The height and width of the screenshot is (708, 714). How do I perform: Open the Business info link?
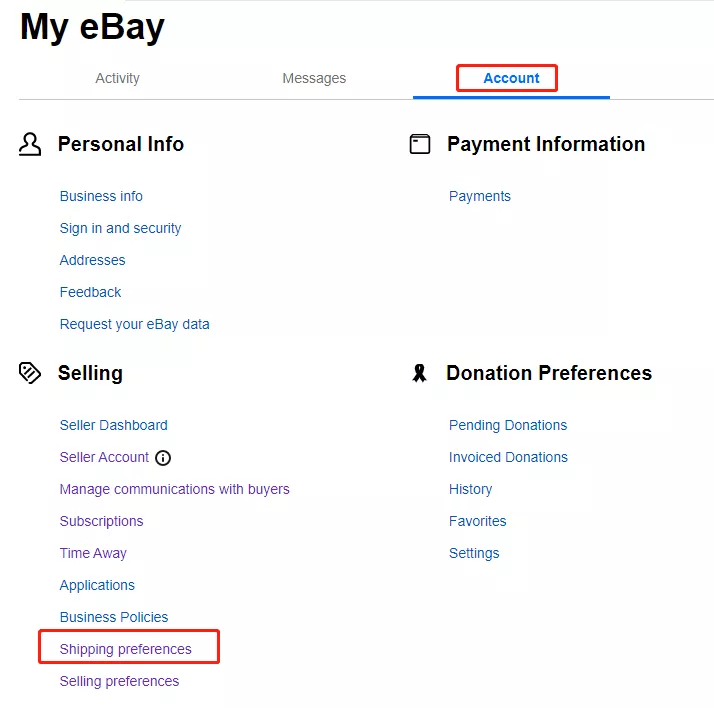click(101, 196)
